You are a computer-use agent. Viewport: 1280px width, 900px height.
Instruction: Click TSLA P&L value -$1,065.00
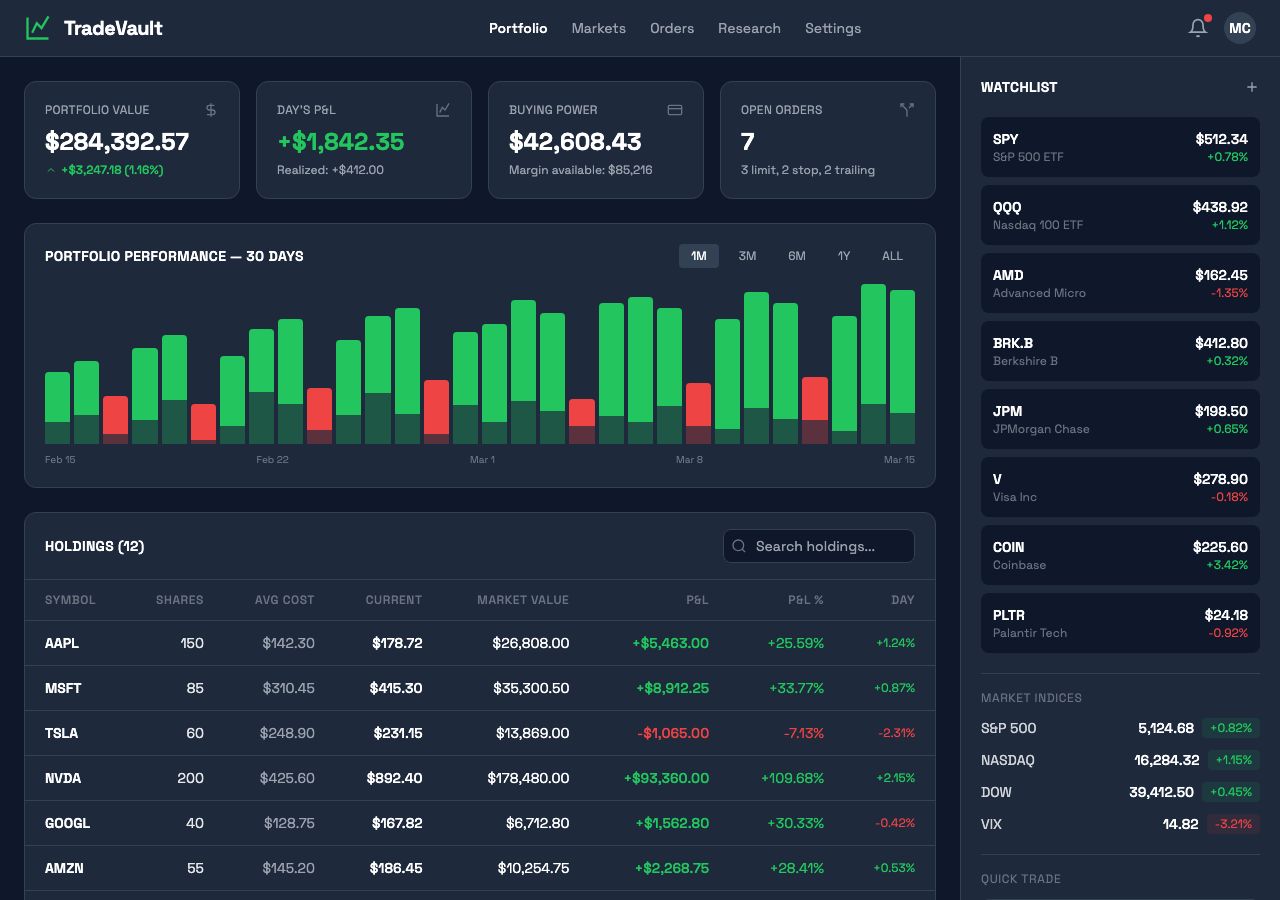(673, 733)
